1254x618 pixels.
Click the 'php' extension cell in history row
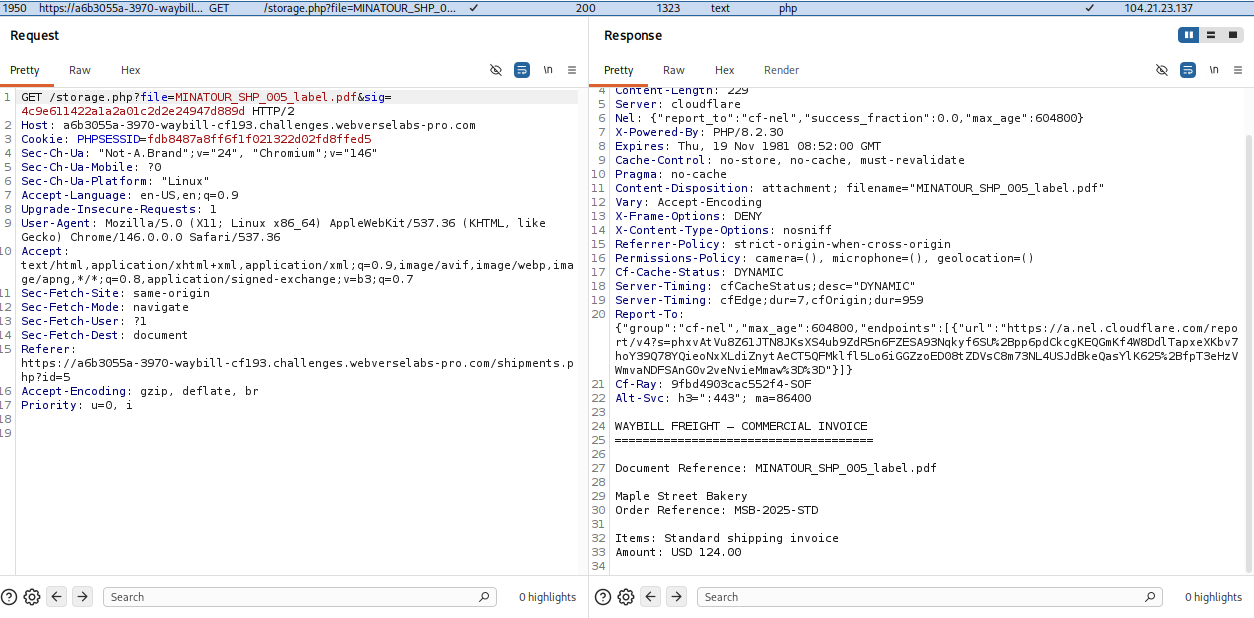(788, 8)
